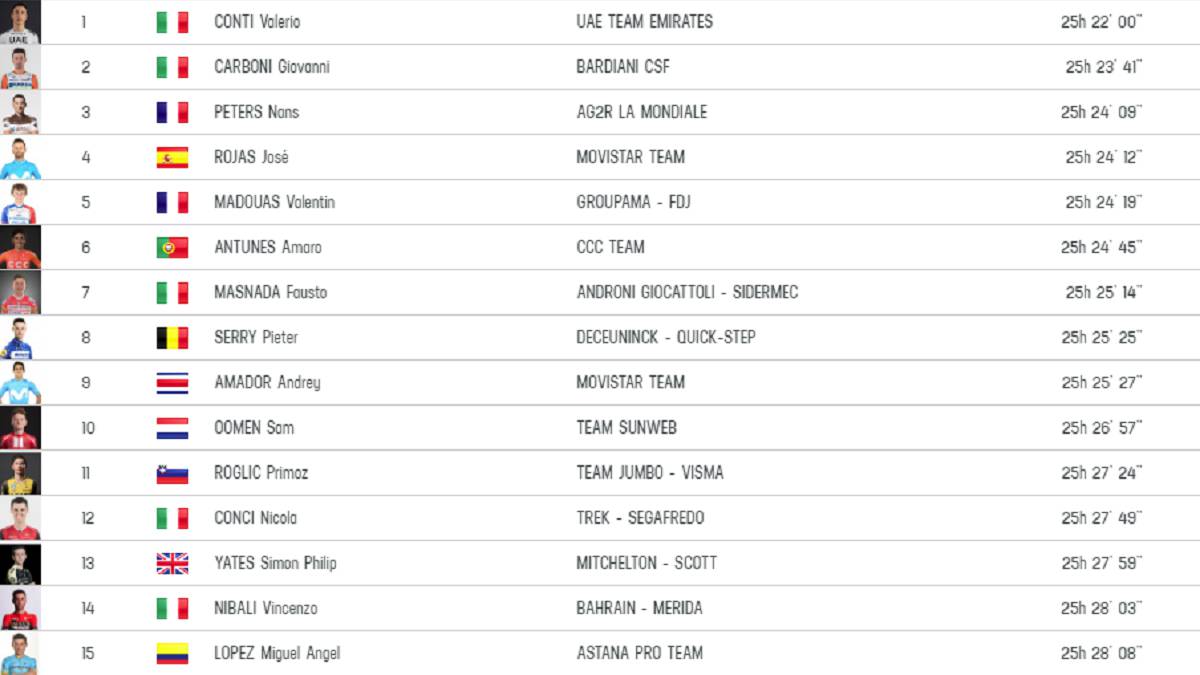Open the TREK - SEGAFREDO team link
Viewport: 1200px width, 675px height.
[x=640, y=518]
